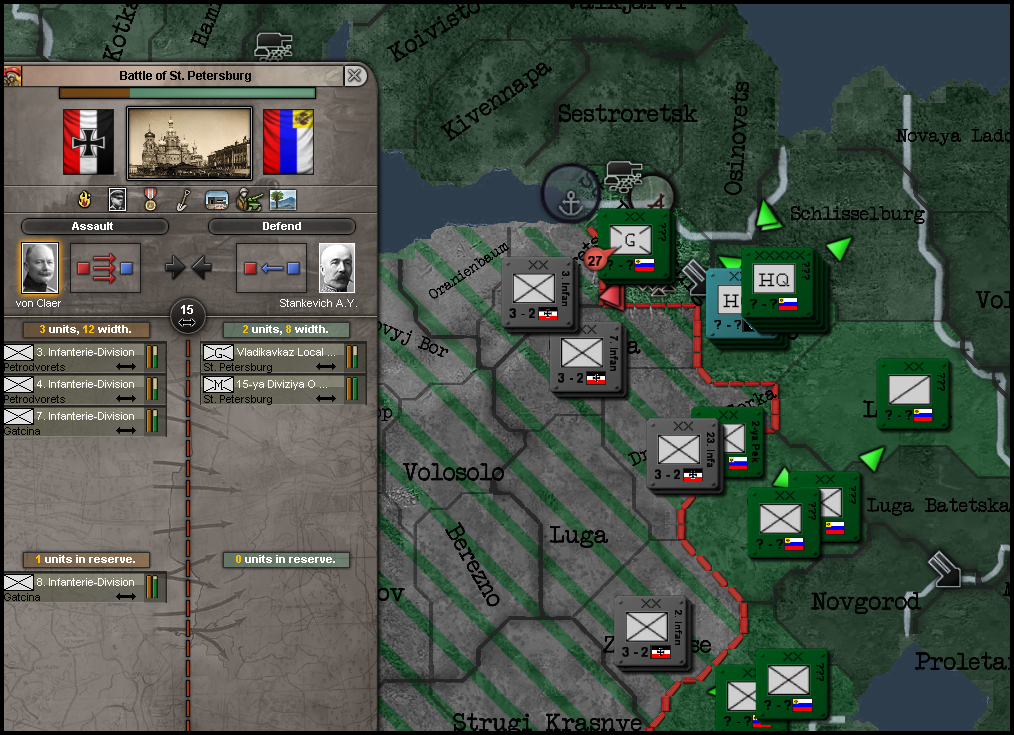
Task: Click the Berezno province label
Action: coord(473,564)
